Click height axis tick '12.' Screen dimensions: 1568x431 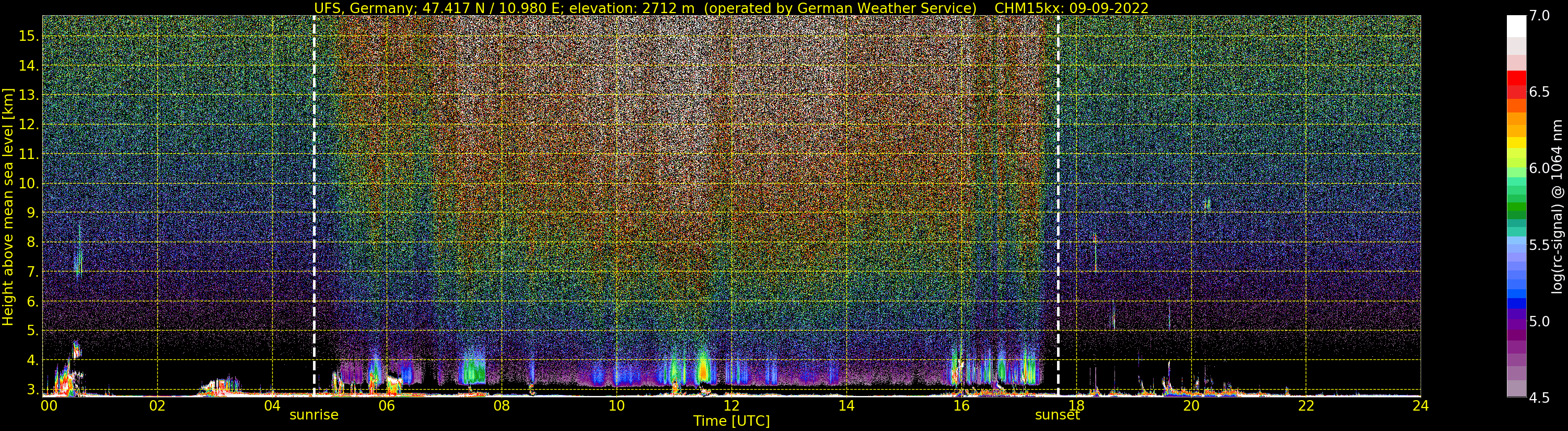click(29, 125)
